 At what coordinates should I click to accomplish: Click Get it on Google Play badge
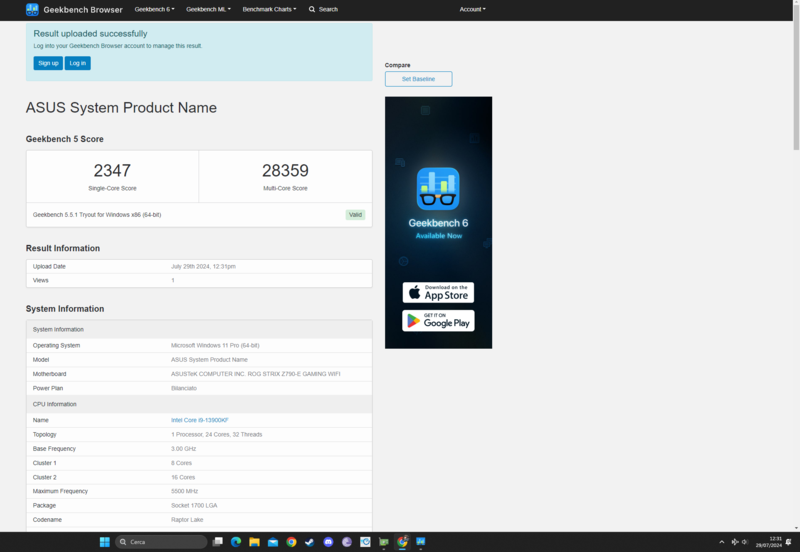(x=438, y=321)
